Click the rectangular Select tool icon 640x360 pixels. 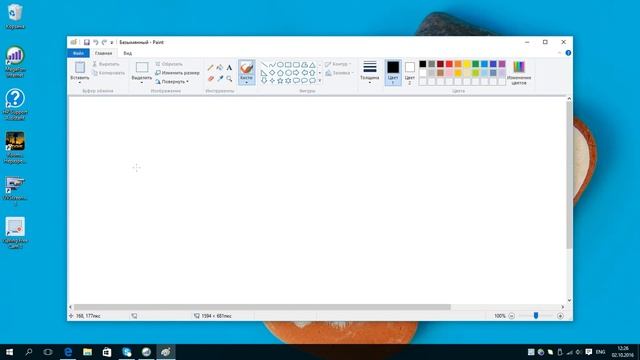(142, 67)
